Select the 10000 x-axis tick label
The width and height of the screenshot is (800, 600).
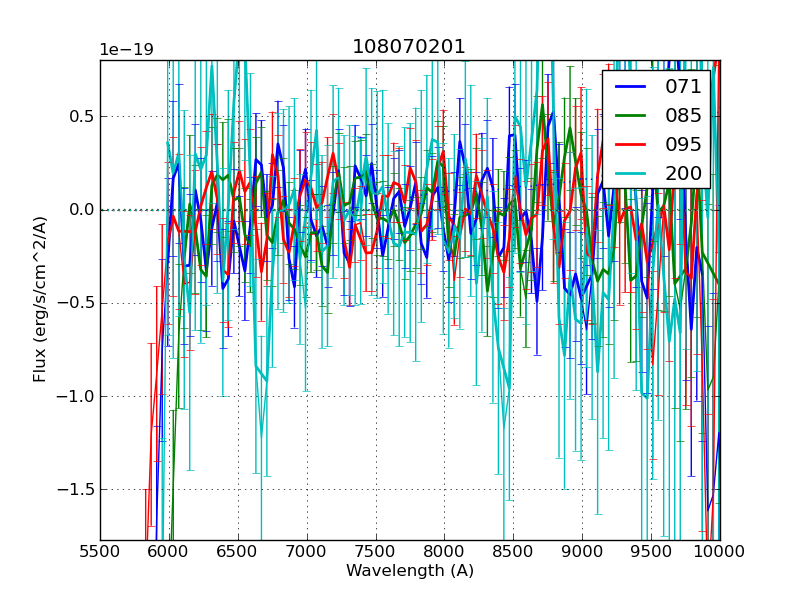point(719,551)
